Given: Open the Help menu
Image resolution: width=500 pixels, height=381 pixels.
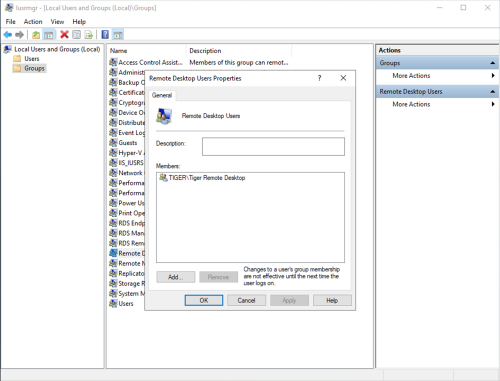Looking at the screenshot, I should point(79,22).
